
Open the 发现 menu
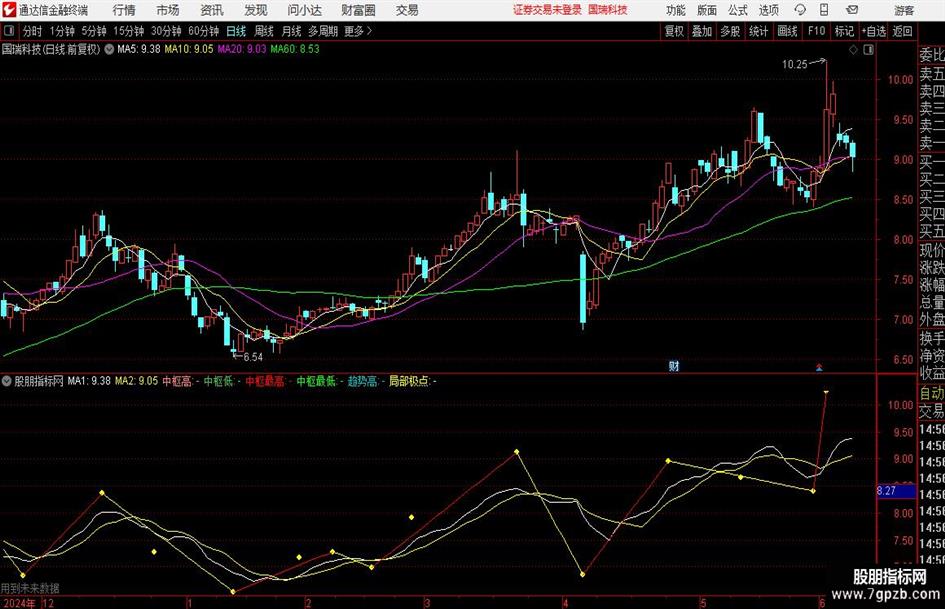[256, 10]
